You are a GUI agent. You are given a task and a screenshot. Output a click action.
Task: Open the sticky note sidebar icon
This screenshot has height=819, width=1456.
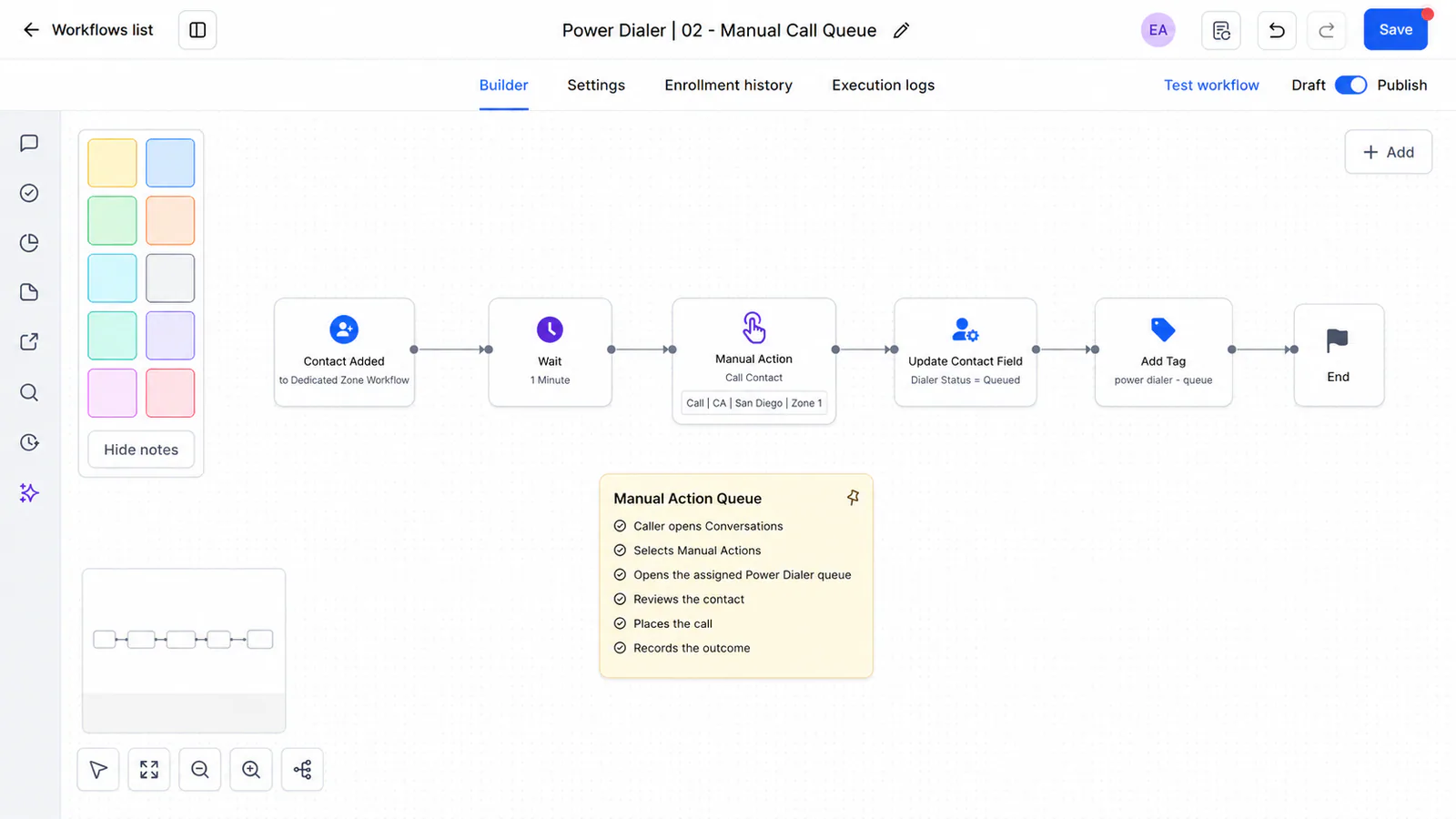tap(29, 292)
